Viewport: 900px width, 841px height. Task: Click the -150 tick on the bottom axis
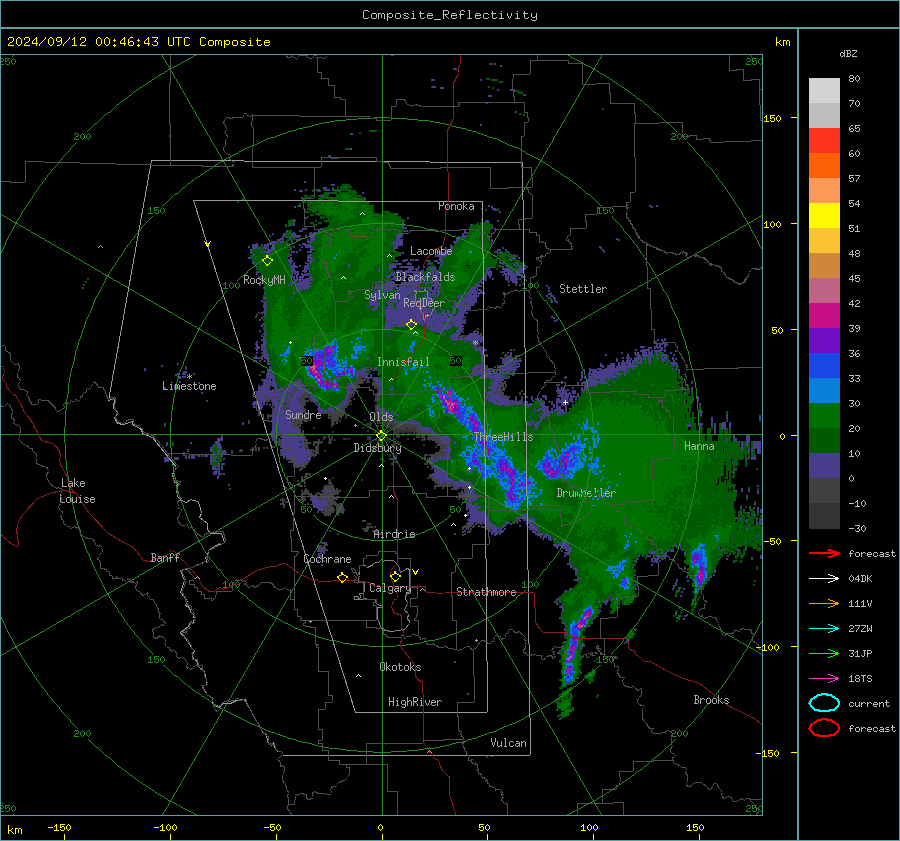59,828
